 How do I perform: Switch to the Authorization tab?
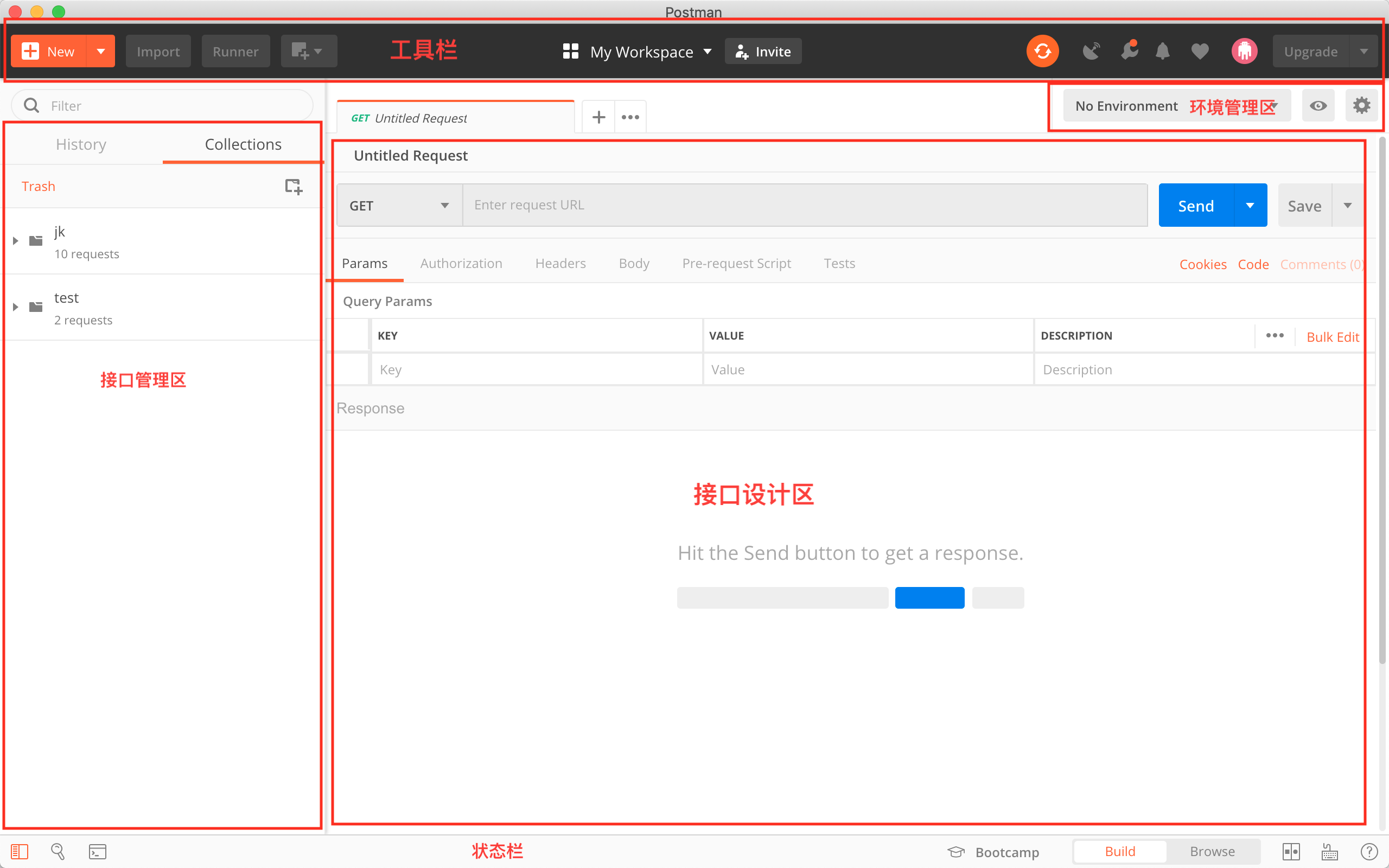tap(460, 262)
